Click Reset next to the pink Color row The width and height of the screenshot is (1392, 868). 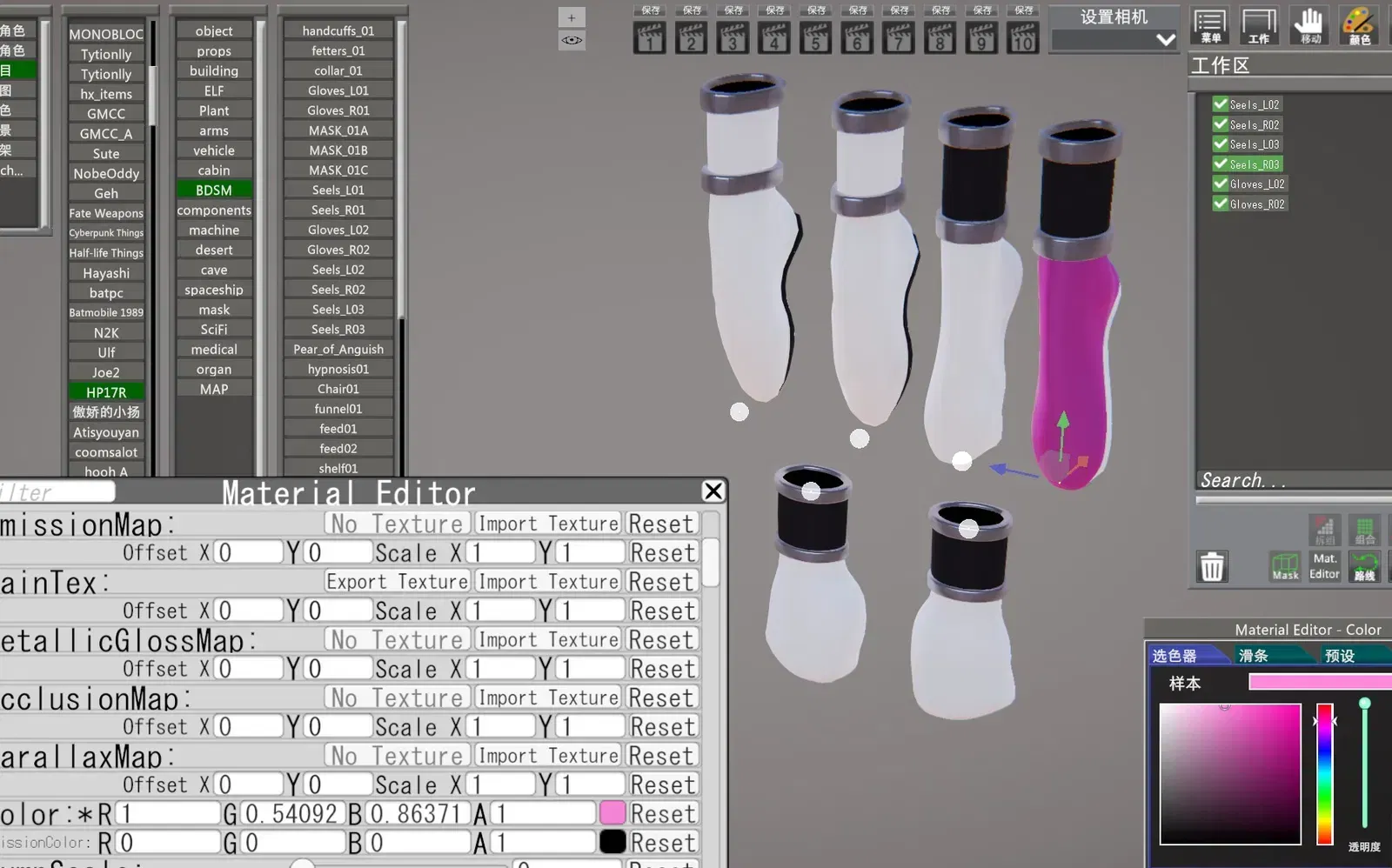[x=663, y=814]
